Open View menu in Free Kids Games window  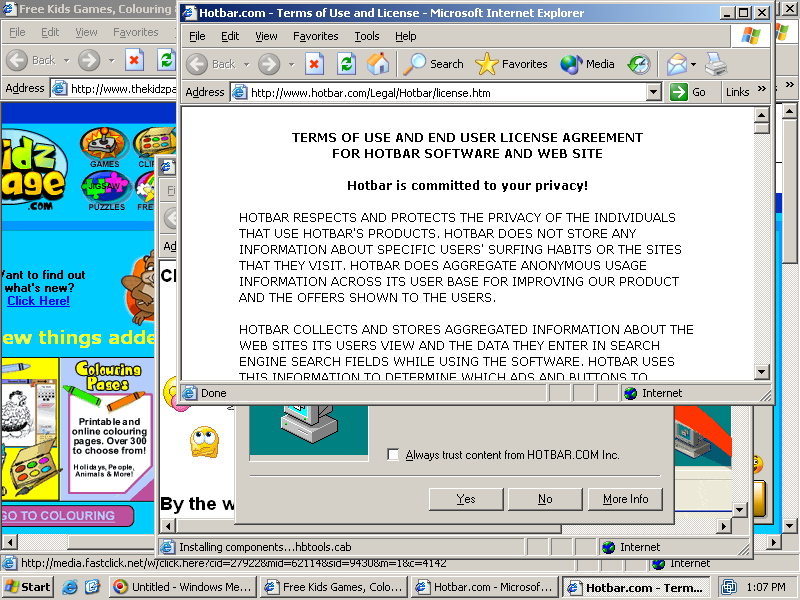click(86, 32)
